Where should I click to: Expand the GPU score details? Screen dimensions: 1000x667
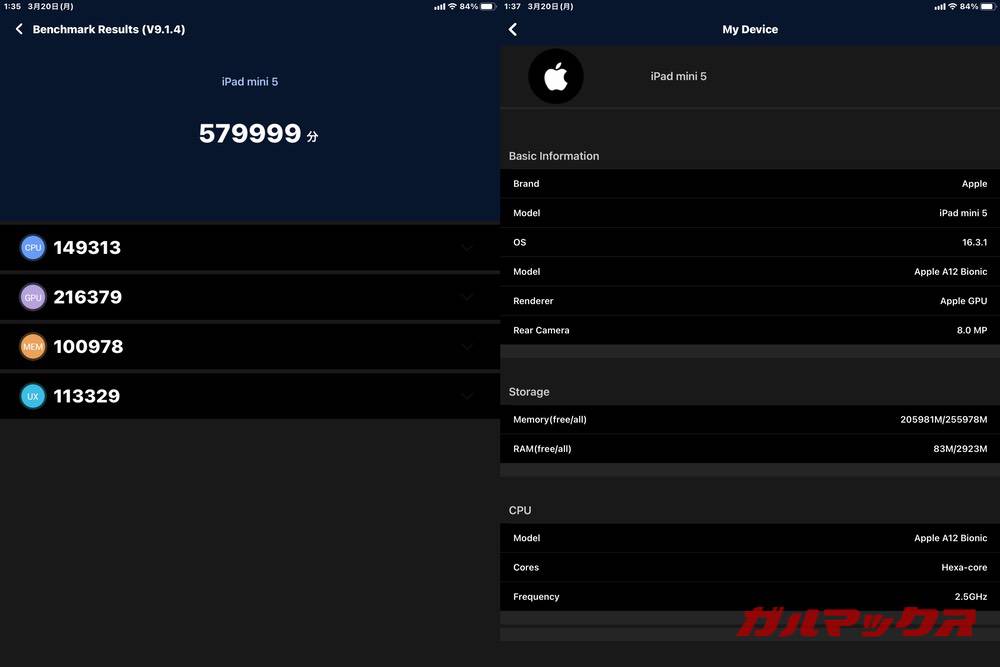pos(466,296)
